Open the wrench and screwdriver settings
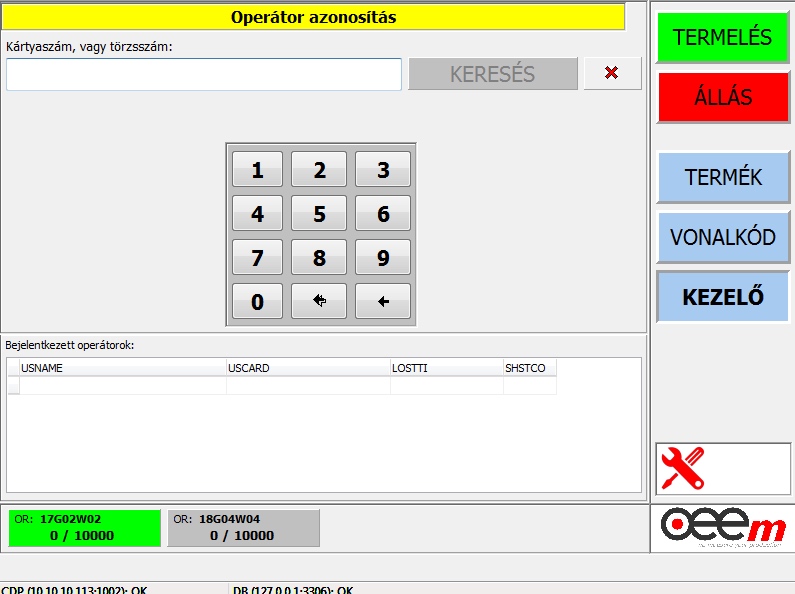The image size is (795, 594). [x=684, y=467]
